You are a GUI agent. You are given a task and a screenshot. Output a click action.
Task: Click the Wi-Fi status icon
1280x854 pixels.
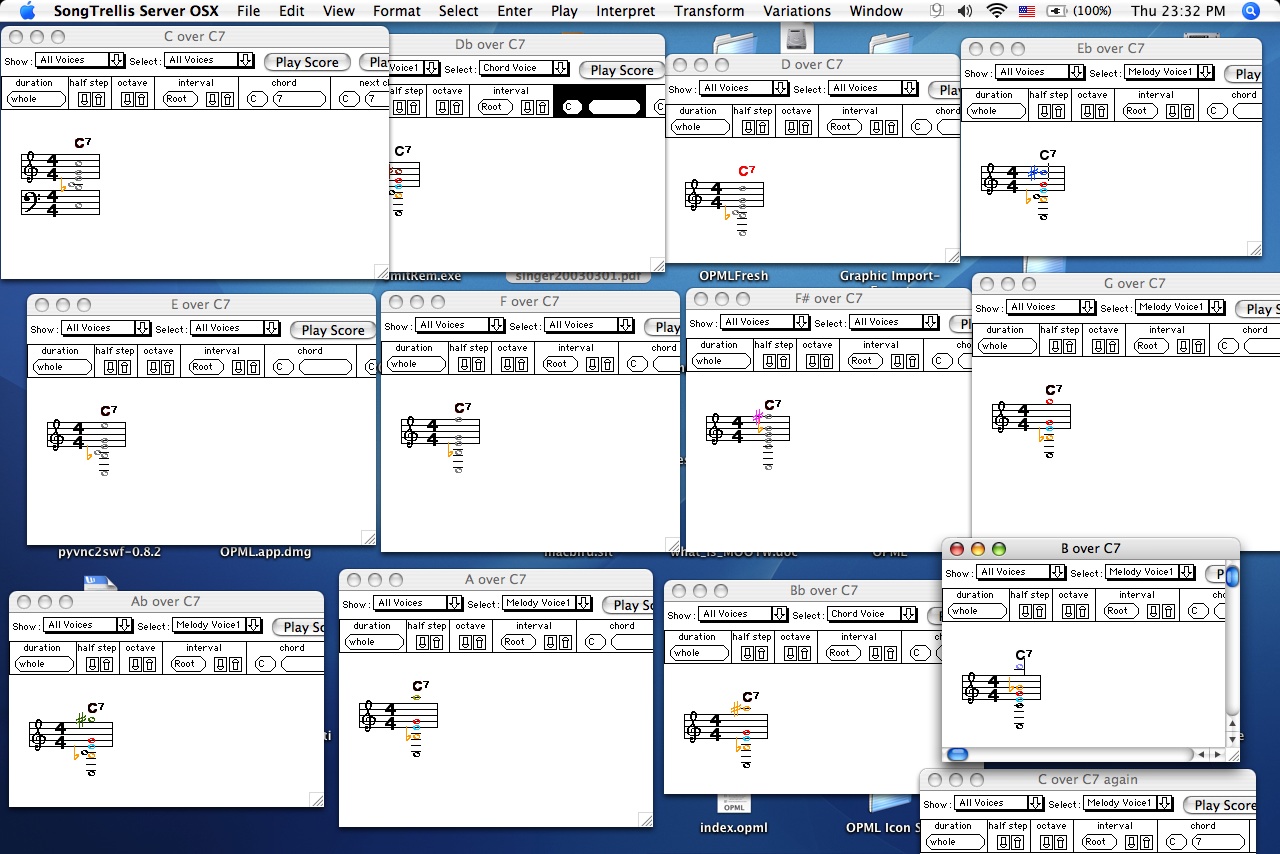coord(996,11)
